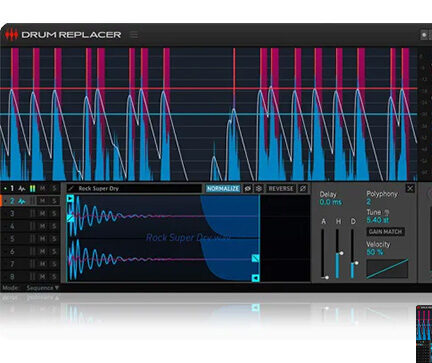Viewport: 432px width, 363px height.
Task: Mute slot 2
Action: point(42,201)
